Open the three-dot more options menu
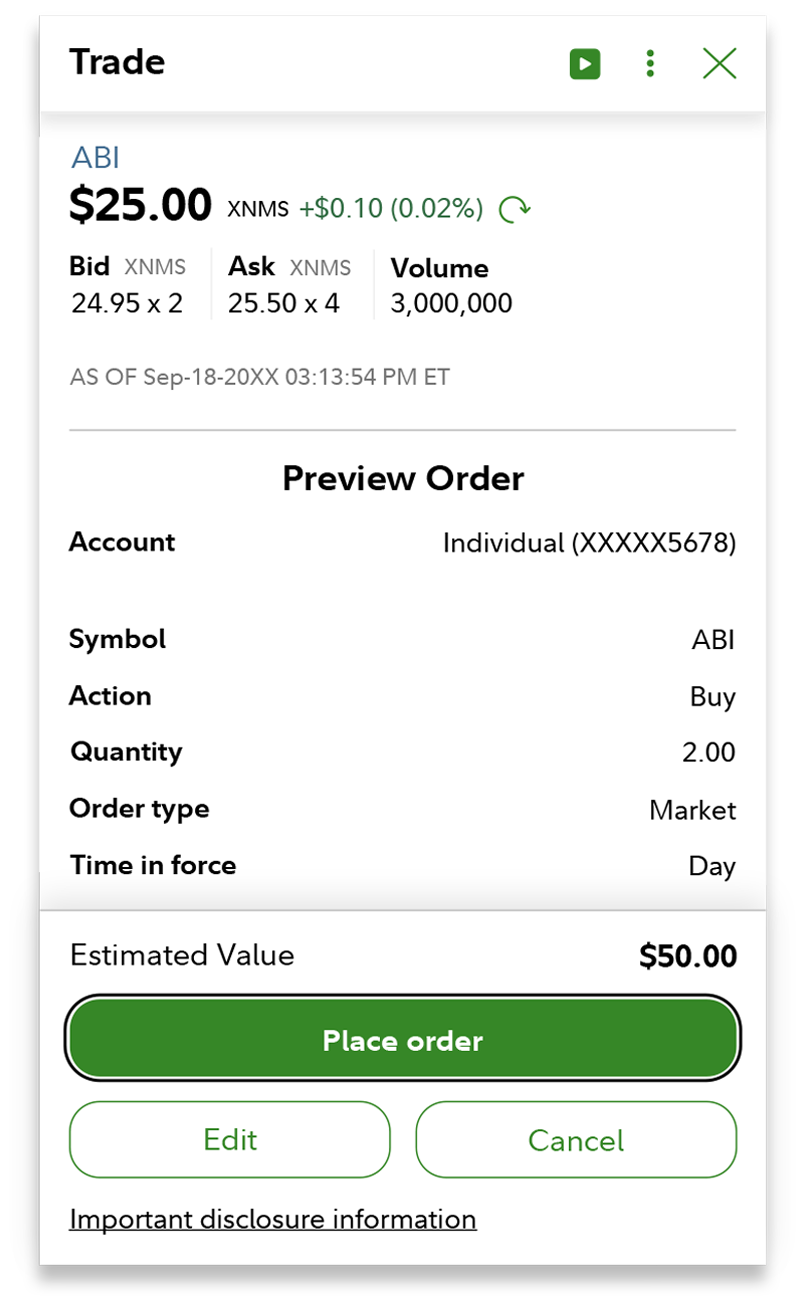 tap(650, 64)
